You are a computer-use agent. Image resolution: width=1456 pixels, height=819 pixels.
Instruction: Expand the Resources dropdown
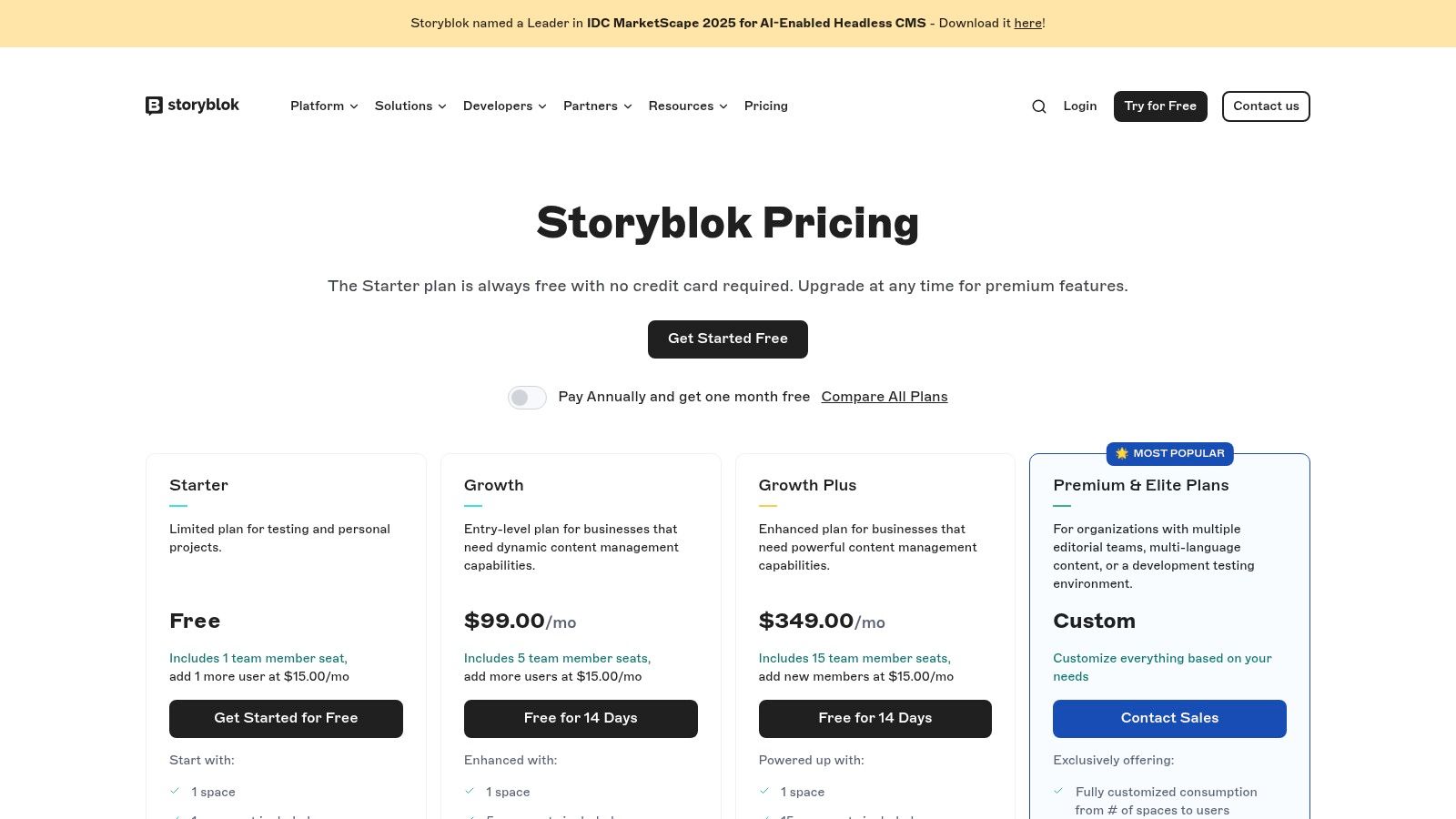click(687, 106)
